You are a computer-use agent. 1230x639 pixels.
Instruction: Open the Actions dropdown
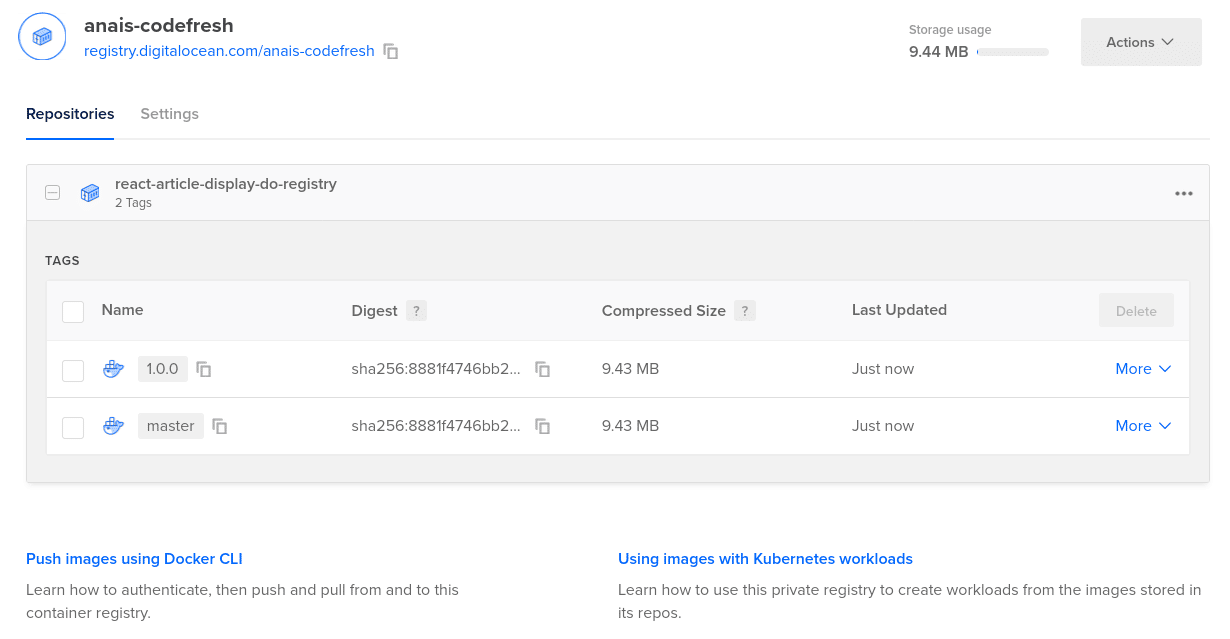pyautogui.click(x=1141, y=42)
